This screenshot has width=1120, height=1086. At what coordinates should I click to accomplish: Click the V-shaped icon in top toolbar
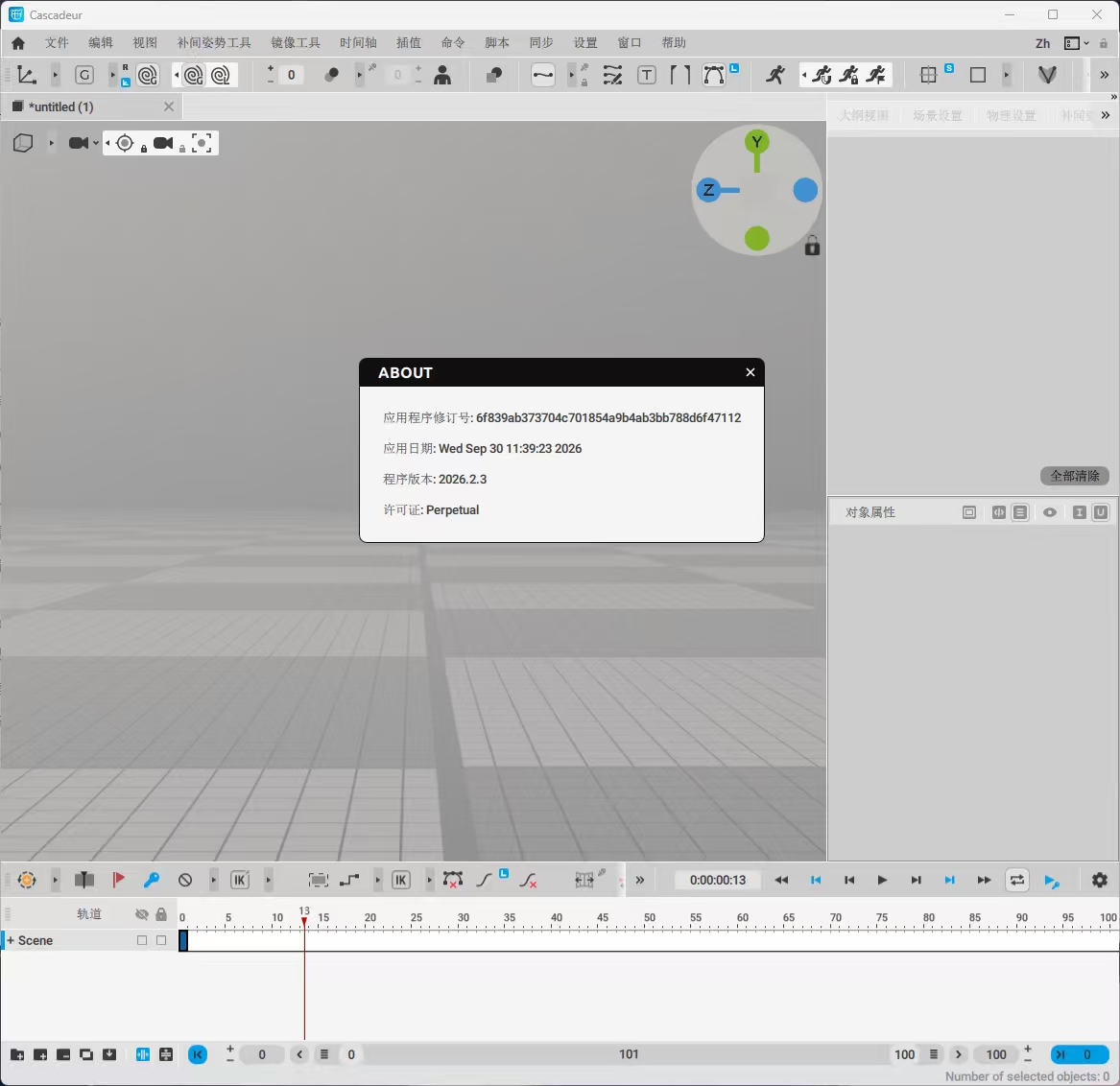coord(1047,75)
